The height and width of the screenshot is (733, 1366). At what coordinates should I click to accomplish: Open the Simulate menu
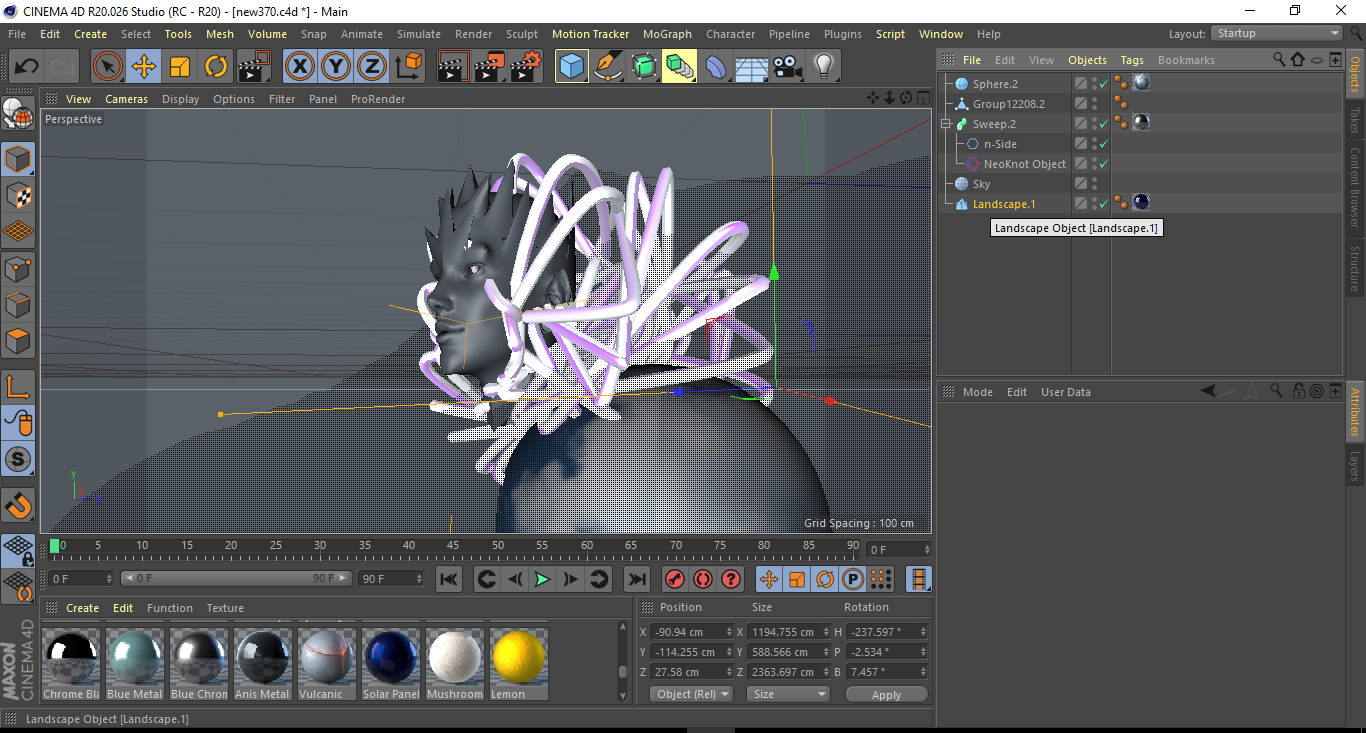pos(418,34)
